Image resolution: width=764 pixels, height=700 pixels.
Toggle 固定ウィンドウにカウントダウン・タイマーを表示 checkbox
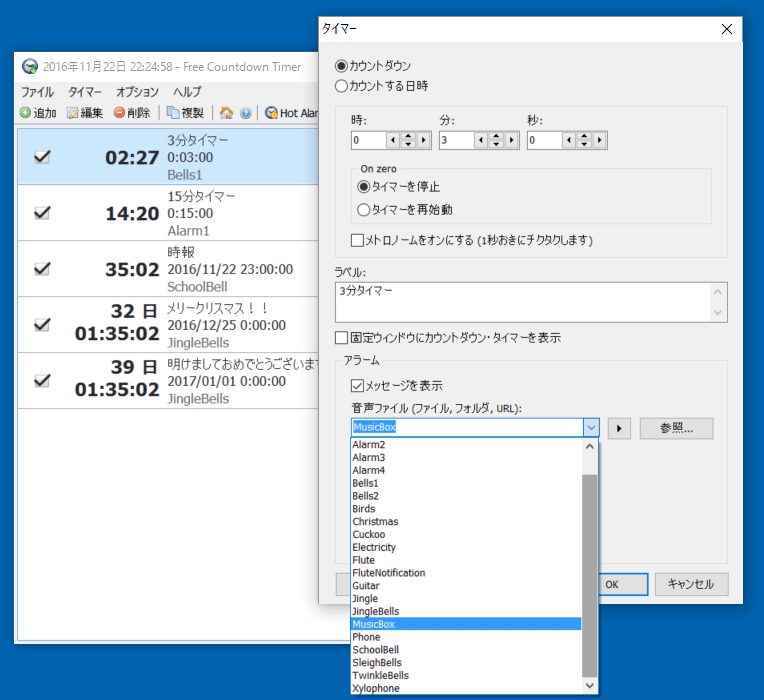342,338
